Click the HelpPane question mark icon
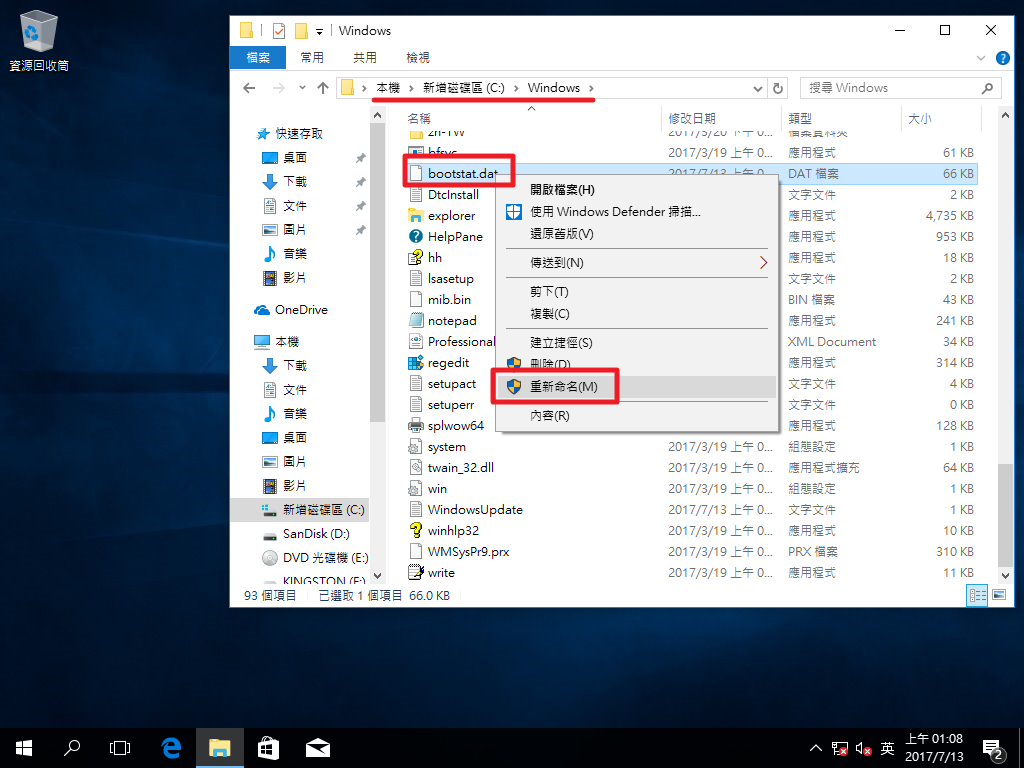The width and height of the screenshot is (1024, 768). coord(417,237)
